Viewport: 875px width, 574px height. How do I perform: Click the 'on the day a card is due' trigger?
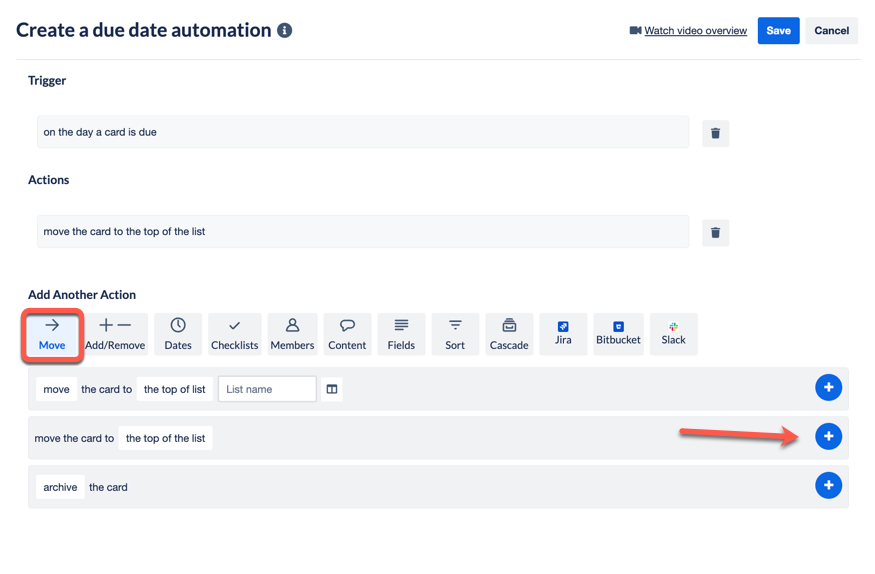363,132
